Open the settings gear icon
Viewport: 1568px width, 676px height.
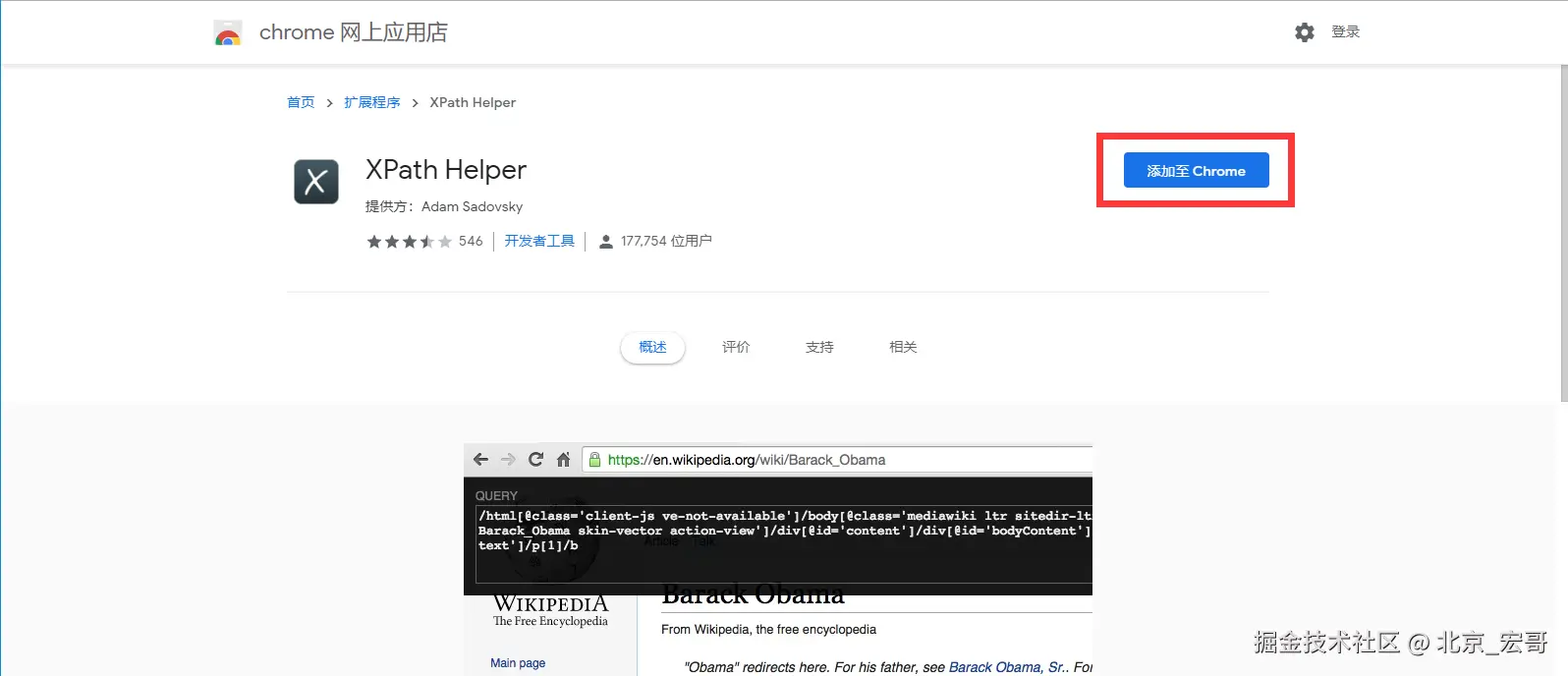coord(1305,32)
